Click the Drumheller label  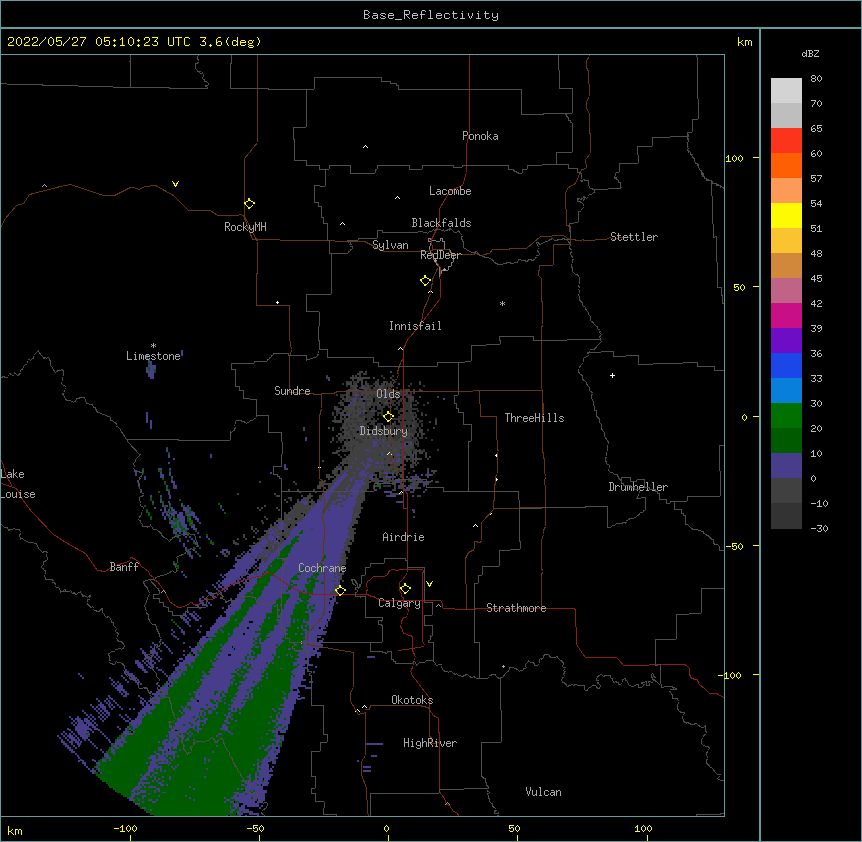pos(638,487)
